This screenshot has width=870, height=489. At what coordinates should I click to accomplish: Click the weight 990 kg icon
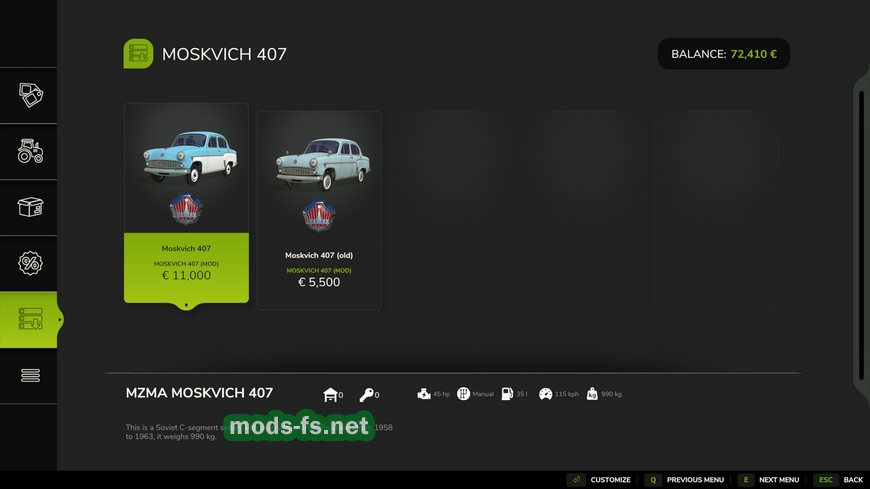pos(593,394)
